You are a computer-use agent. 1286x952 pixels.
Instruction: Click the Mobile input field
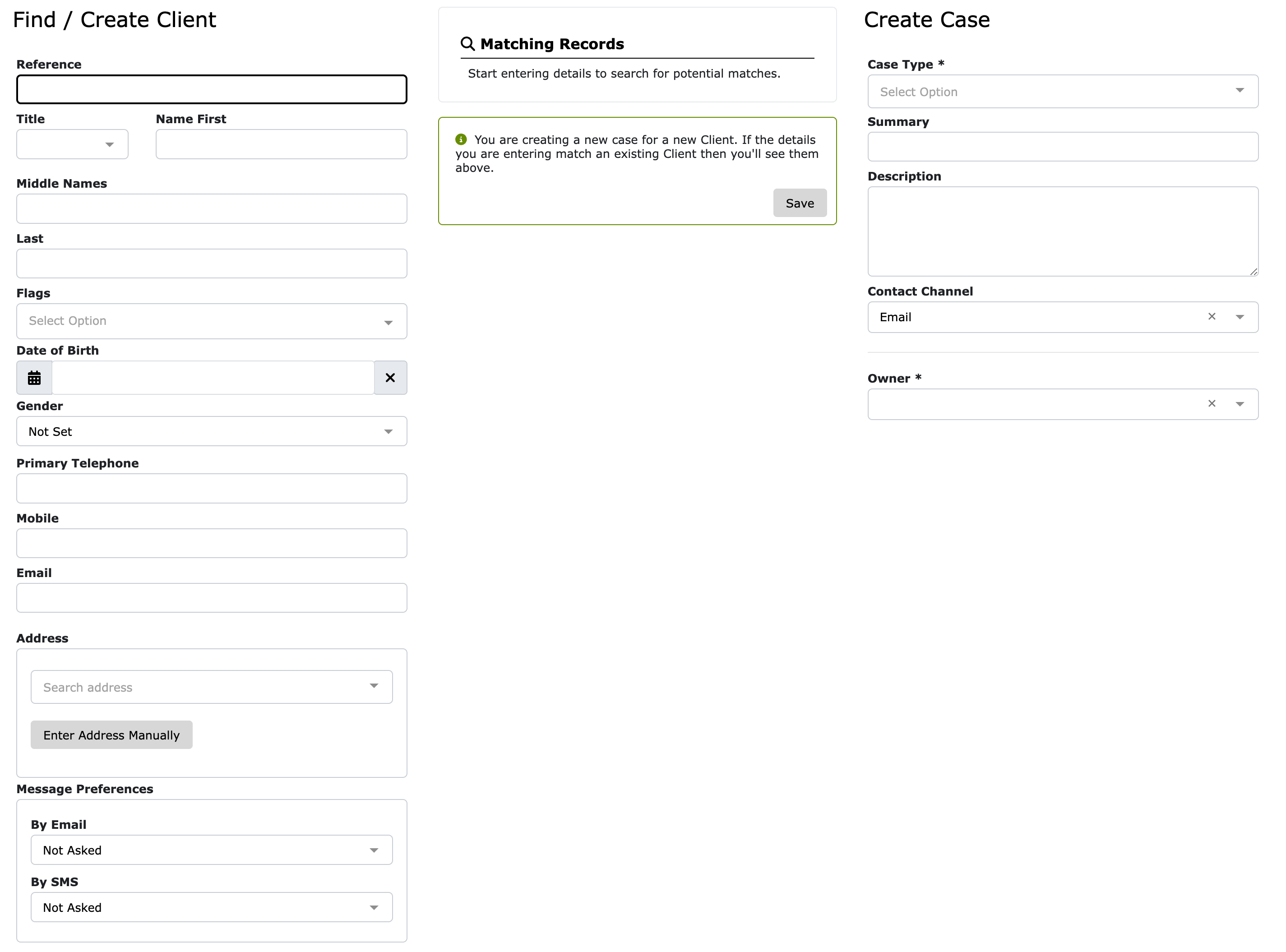click(x=212, y=543)
